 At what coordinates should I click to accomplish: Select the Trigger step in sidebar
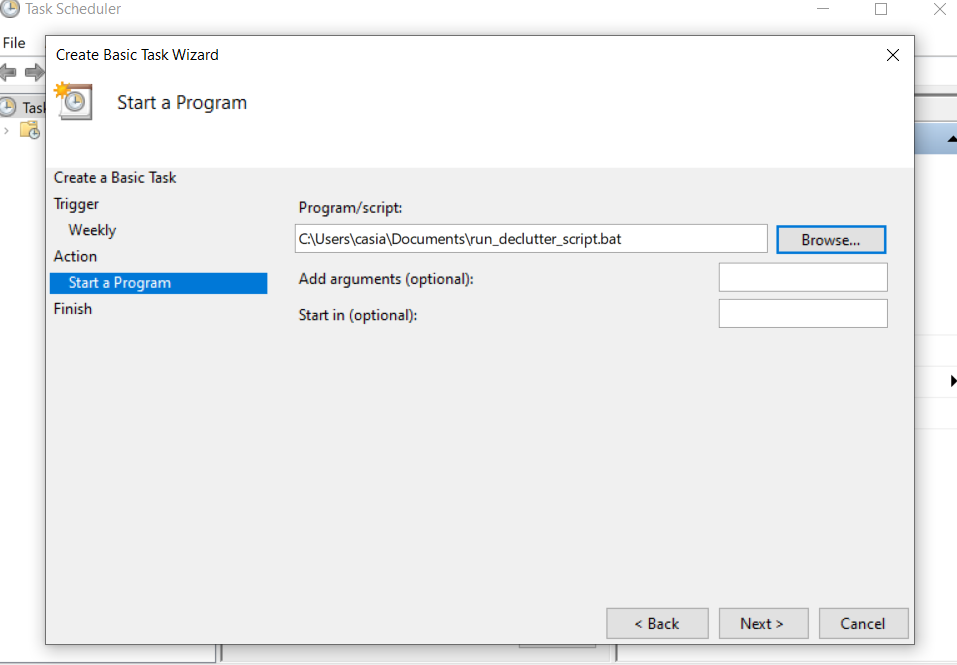click(x=76, y=204)
